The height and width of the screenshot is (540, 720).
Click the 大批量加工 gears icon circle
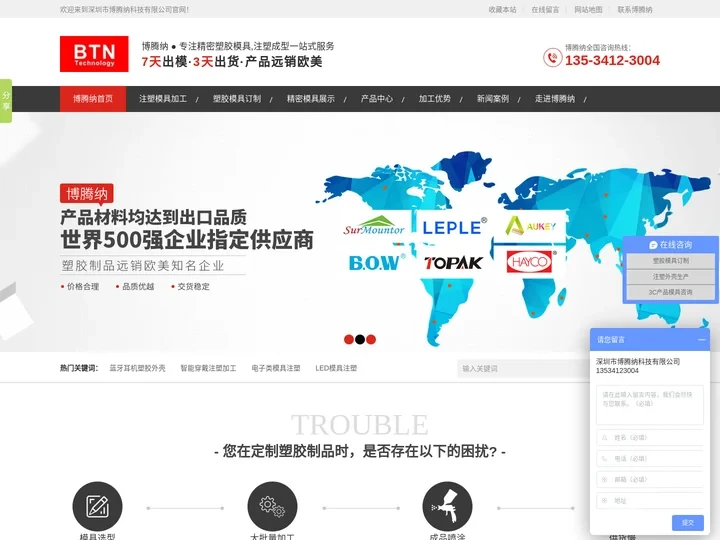coord(272,506)
